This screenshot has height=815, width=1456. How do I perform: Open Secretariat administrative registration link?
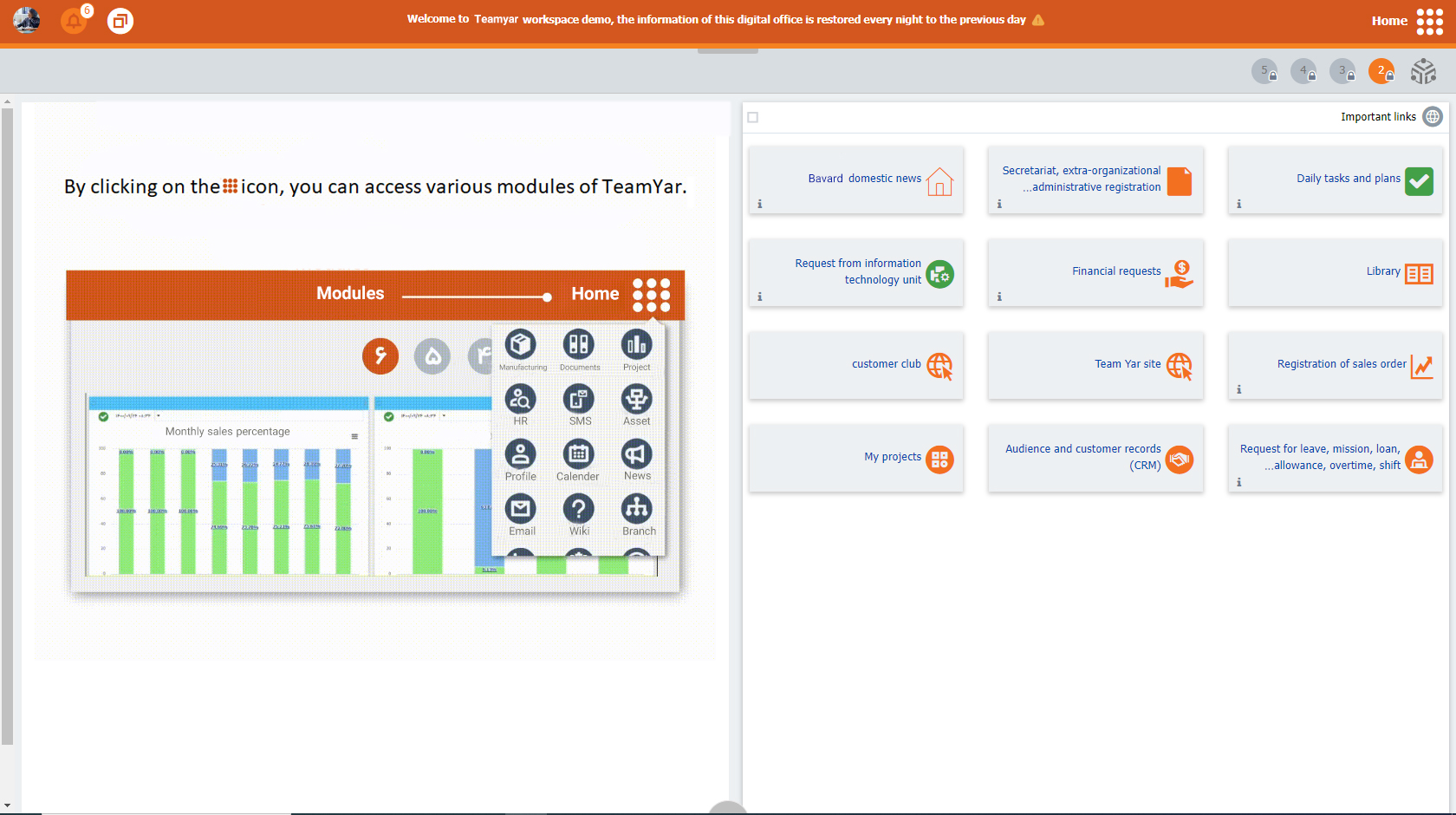[1082, 179]
